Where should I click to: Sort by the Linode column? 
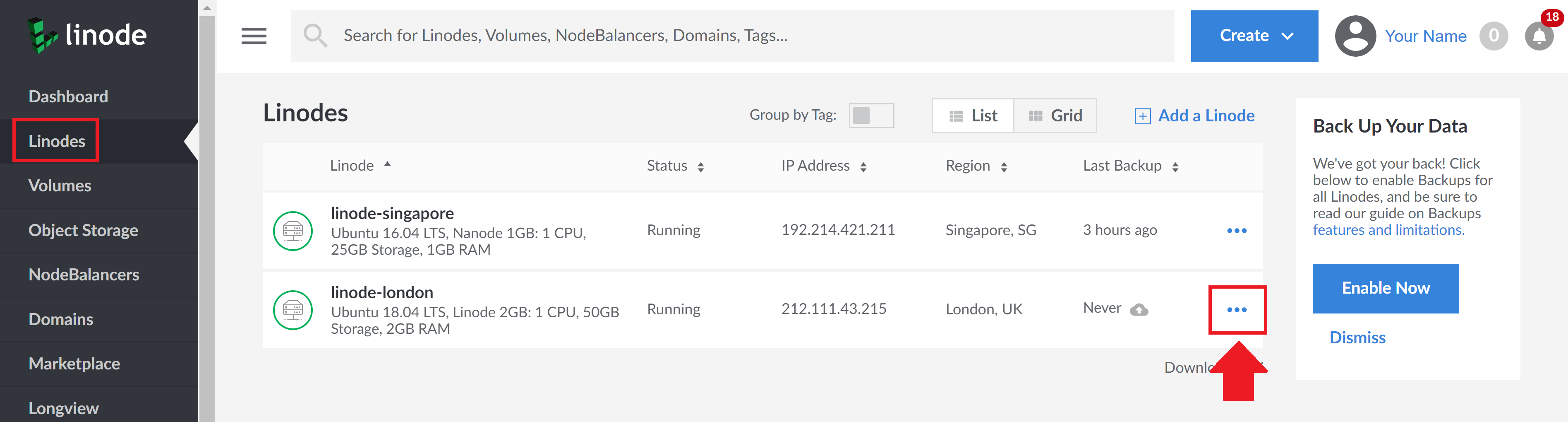[x=360, y=166]
